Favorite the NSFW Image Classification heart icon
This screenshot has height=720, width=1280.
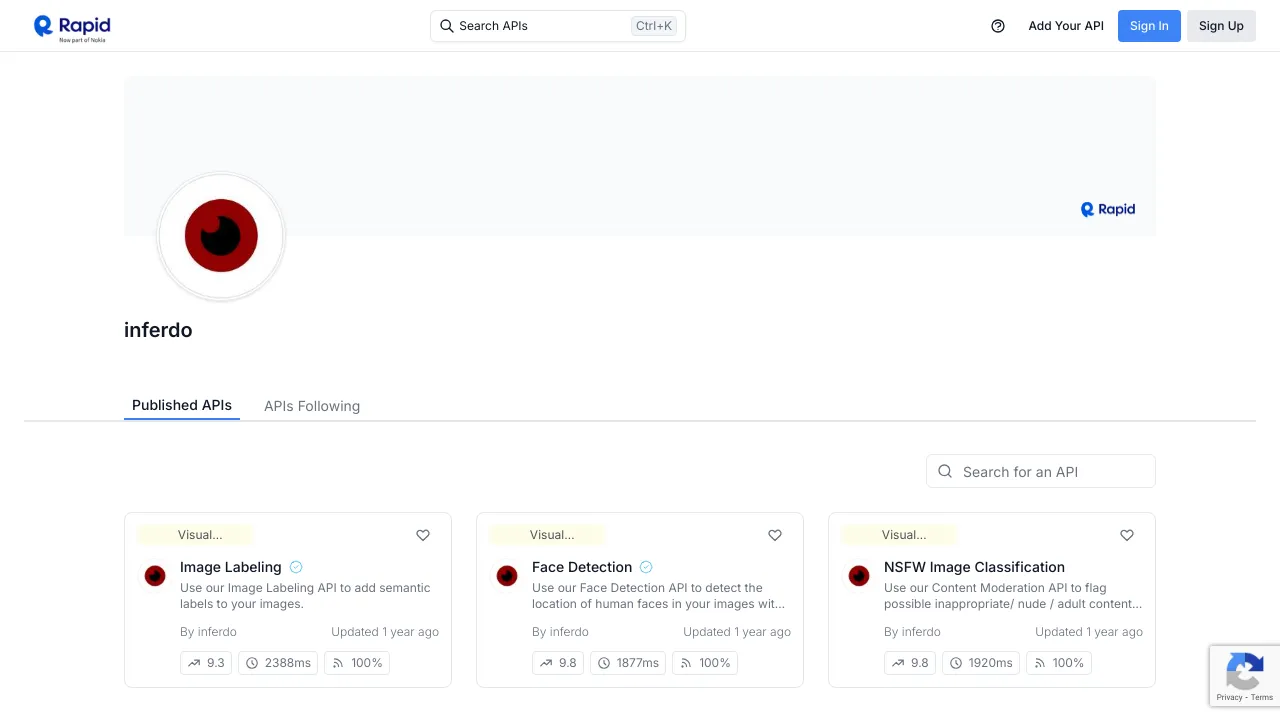1127,535
